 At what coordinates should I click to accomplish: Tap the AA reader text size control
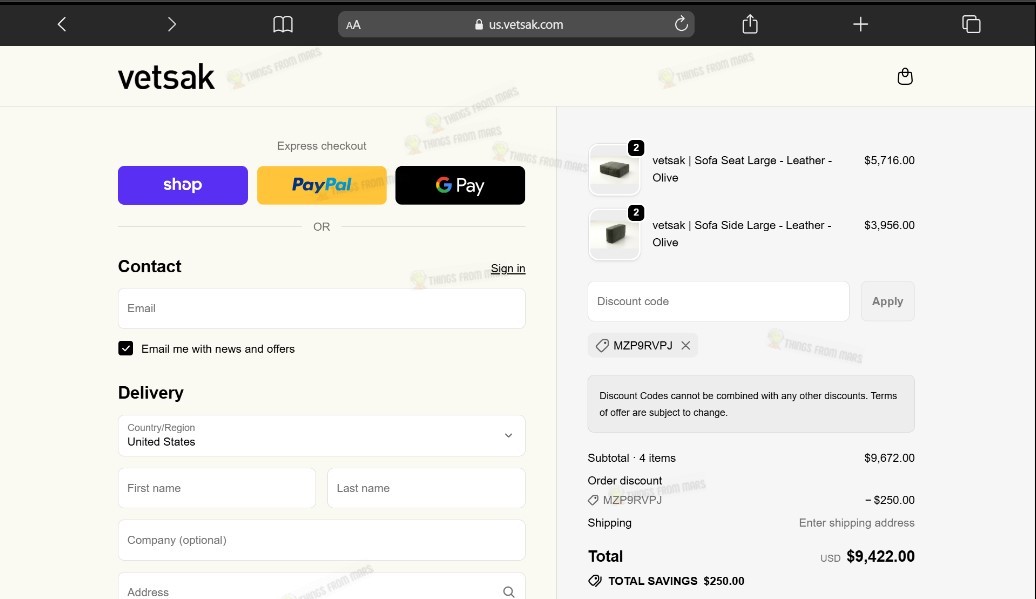[x=353, y=25]
